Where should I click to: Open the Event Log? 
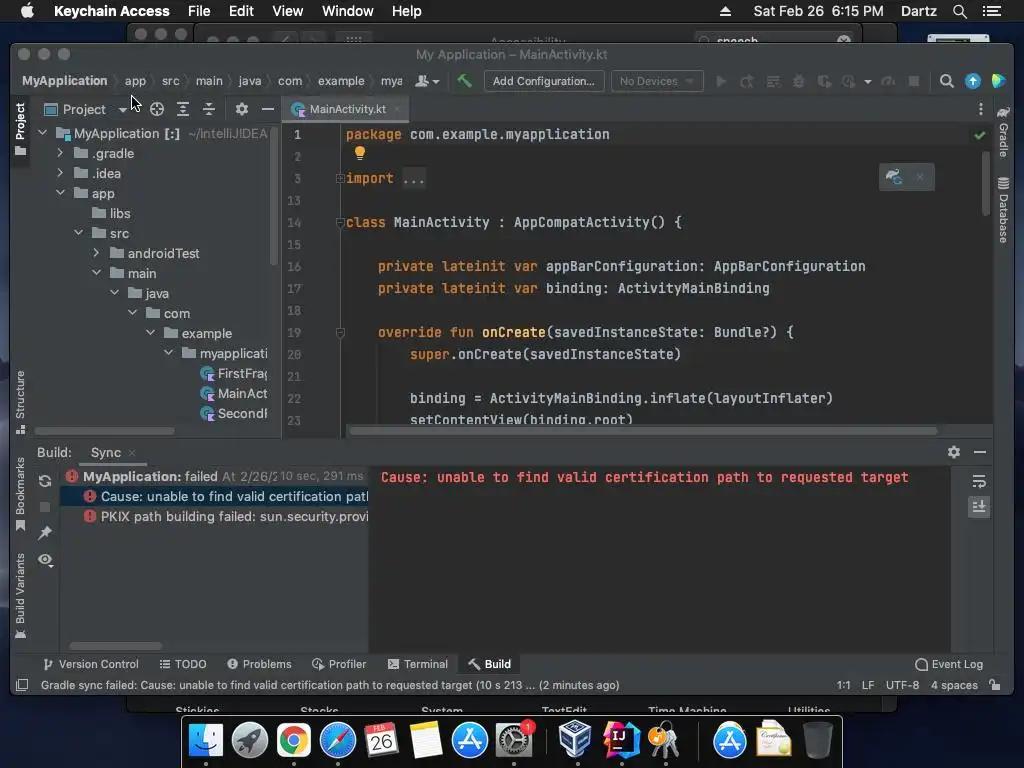pos(949,664)
